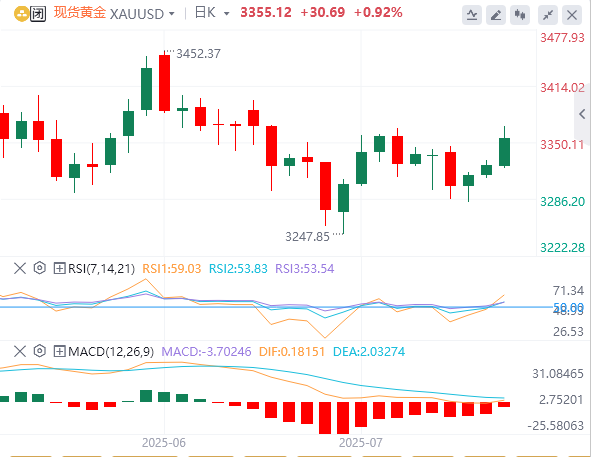This screenshot has height=457, width=591.
Task: Click the 闭 market-closed badge
Action: (38, 14)
